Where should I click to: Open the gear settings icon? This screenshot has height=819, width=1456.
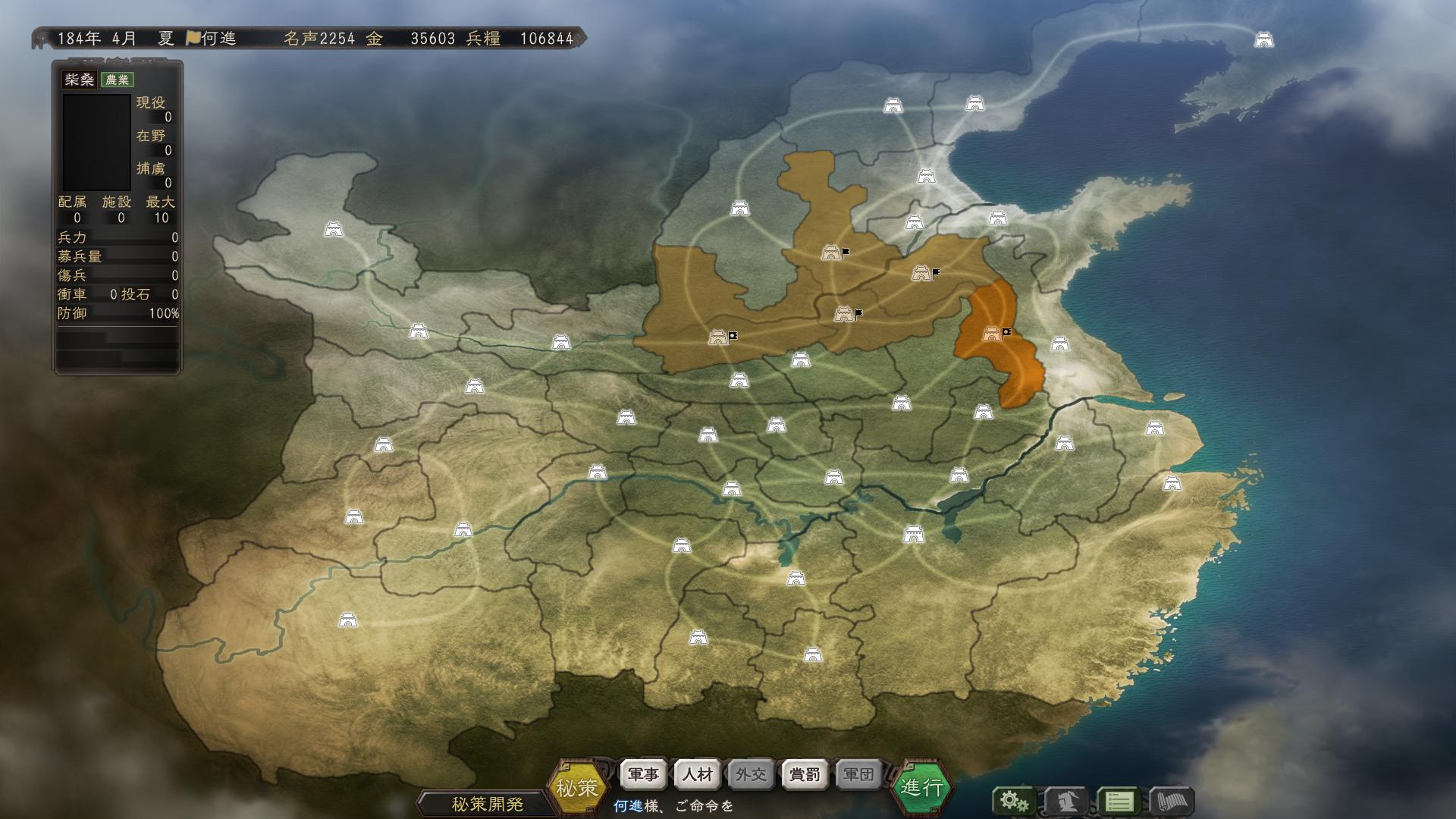pos(1013,801)
